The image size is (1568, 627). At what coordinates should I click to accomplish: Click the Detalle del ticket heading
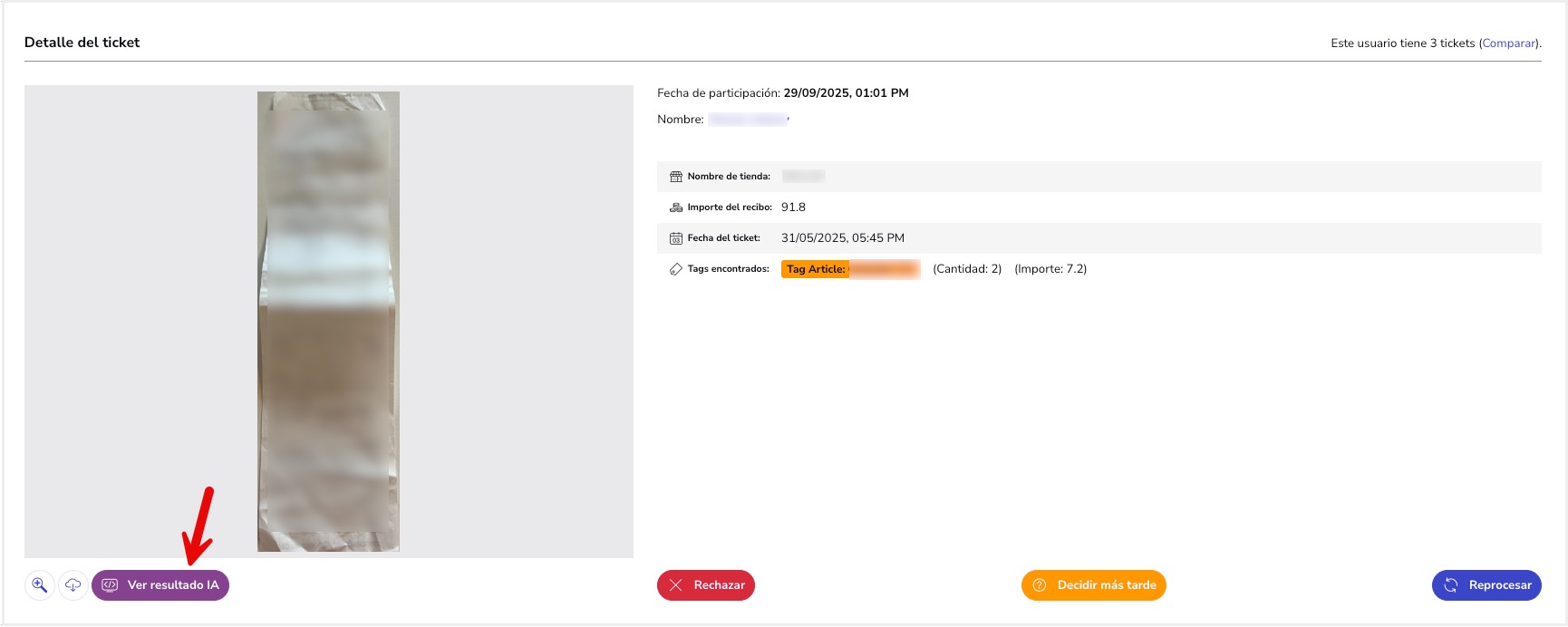tap(82, 43)
